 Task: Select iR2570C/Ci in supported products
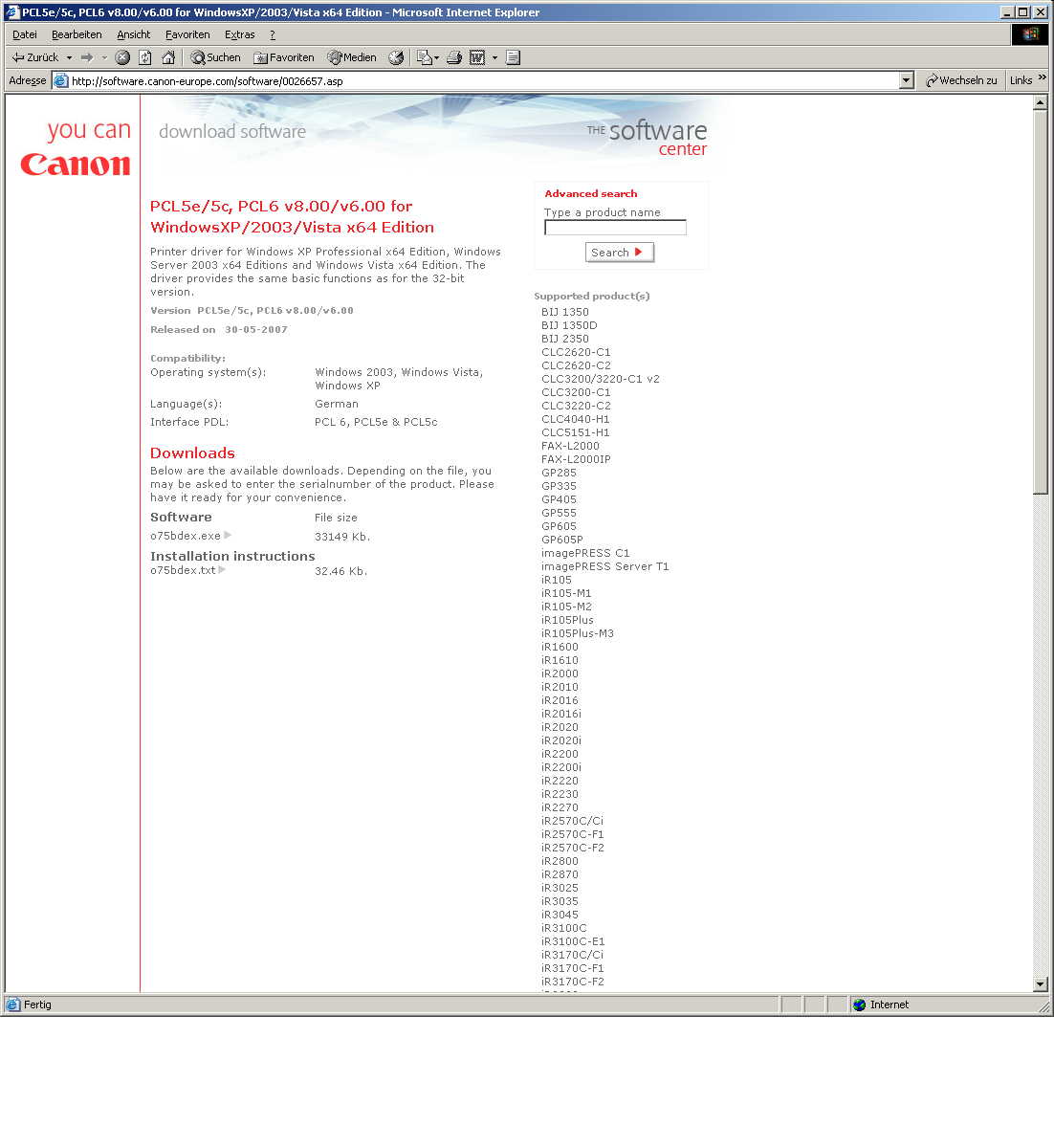(572, 821)
